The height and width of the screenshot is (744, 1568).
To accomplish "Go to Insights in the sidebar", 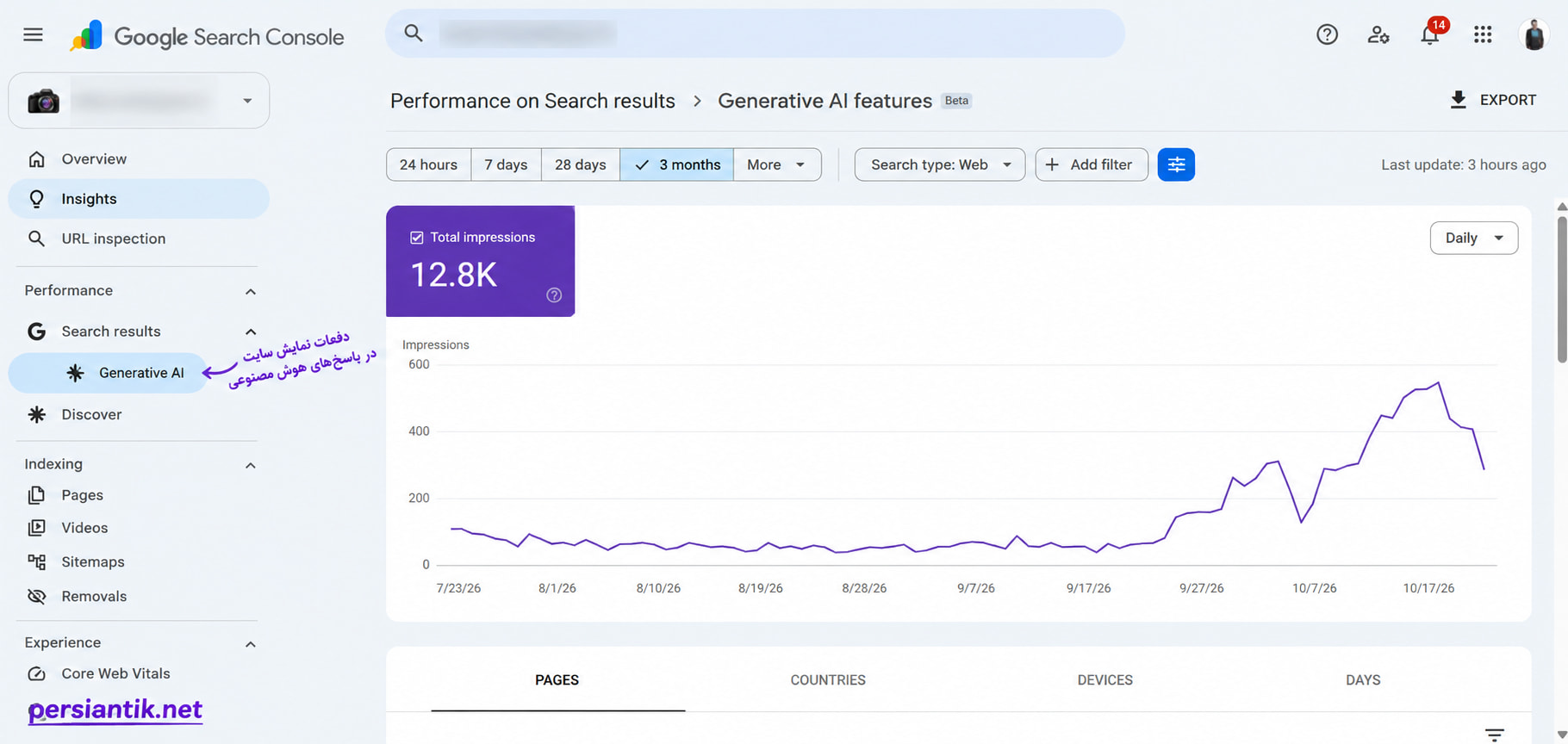I will pos(139,199).
